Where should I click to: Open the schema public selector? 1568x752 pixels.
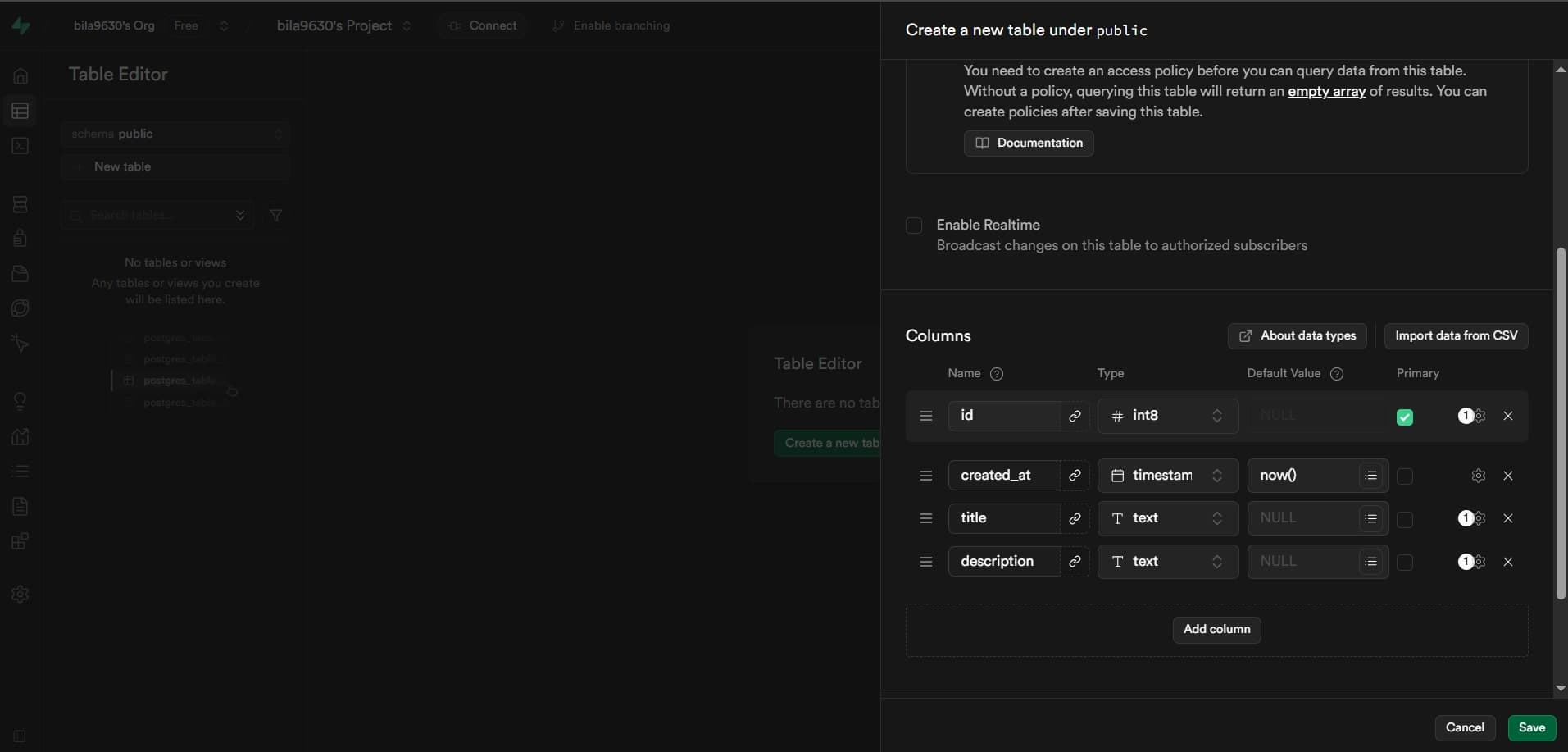point(176,134)
